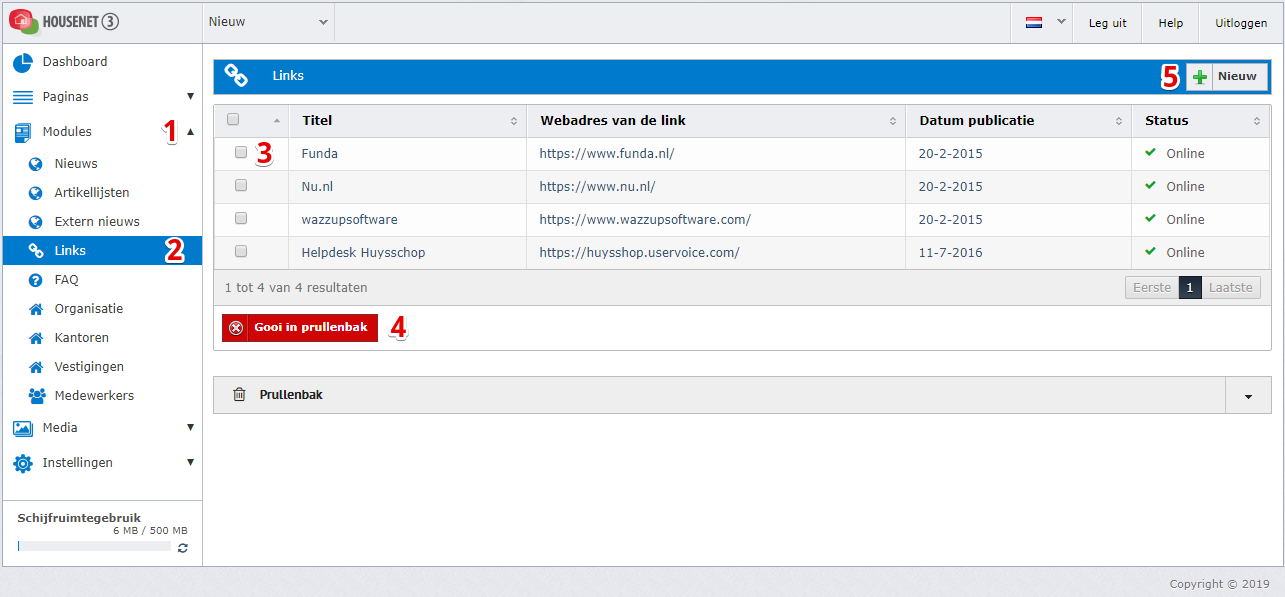Expand the Instellingen menu arrow
Viewport: 1285px width, 597px height.
coord(190,463)
